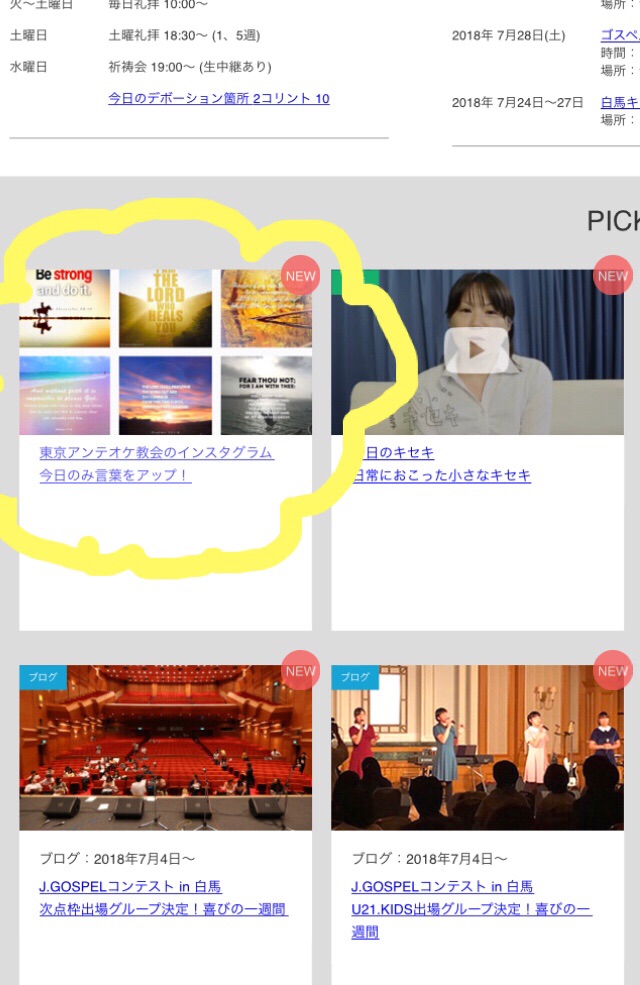640x985 pixels.
Task: Click NEW badge on singers blog post
Action: [x=612, y=670]
